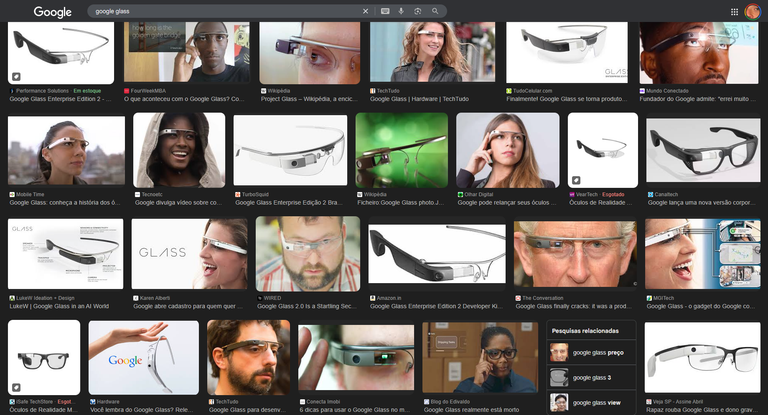
Task: Open The Conversation 'Google Glass finally cracks' link
Action: tap(574, 306)
